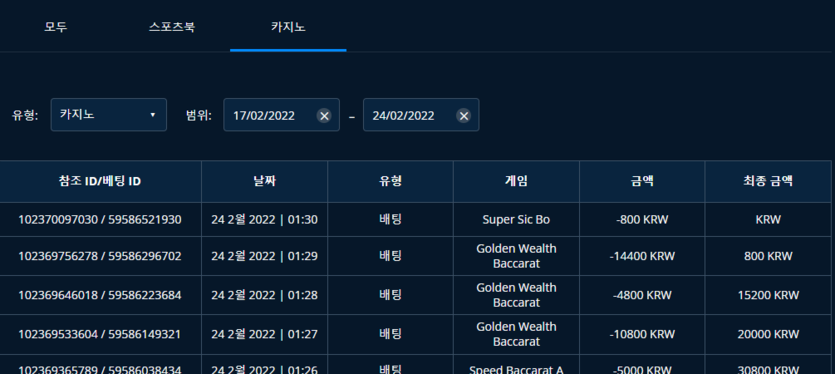835x374 pixels.
Task: Click the 금액 column header
Action: coord(642,181)
